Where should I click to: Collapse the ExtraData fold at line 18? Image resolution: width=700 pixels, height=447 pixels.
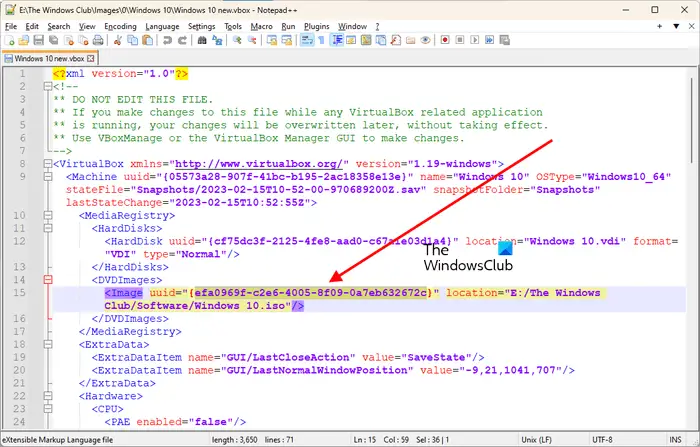(x=48, y=344)
